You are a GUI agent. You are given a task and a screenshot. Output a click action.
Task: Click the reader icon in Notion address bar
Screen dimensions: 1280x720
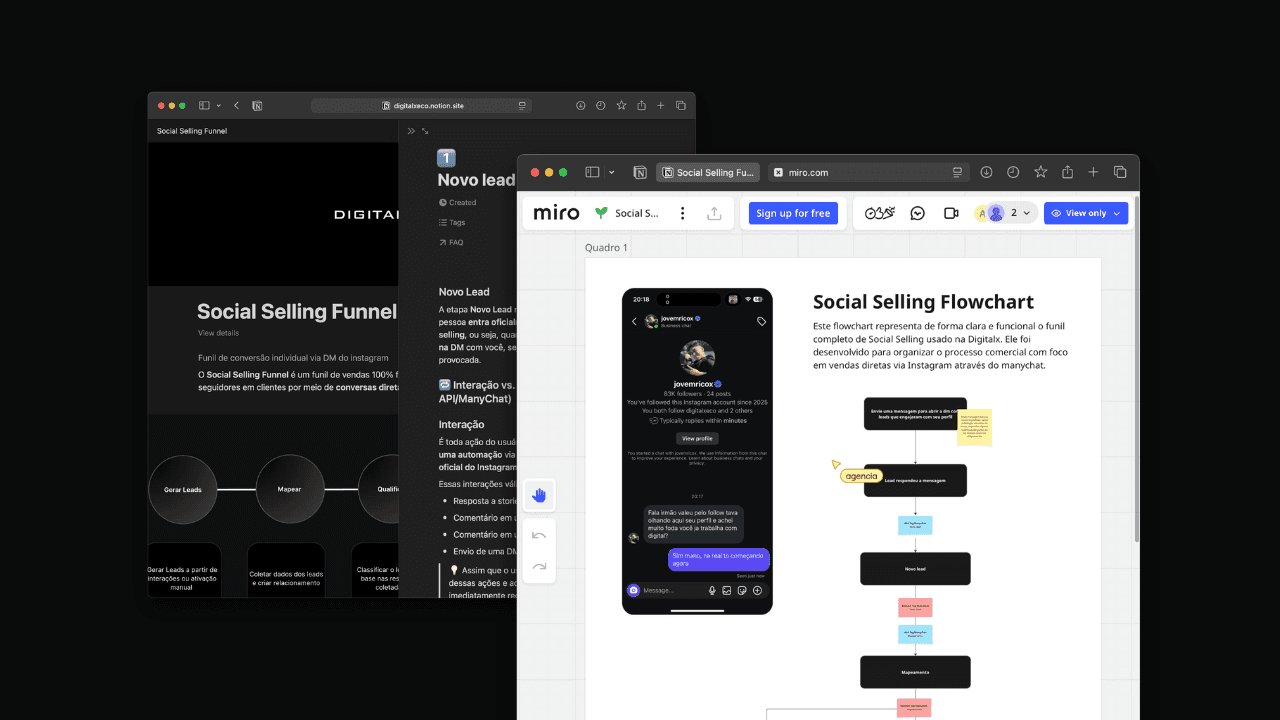(x=522, y=105)
